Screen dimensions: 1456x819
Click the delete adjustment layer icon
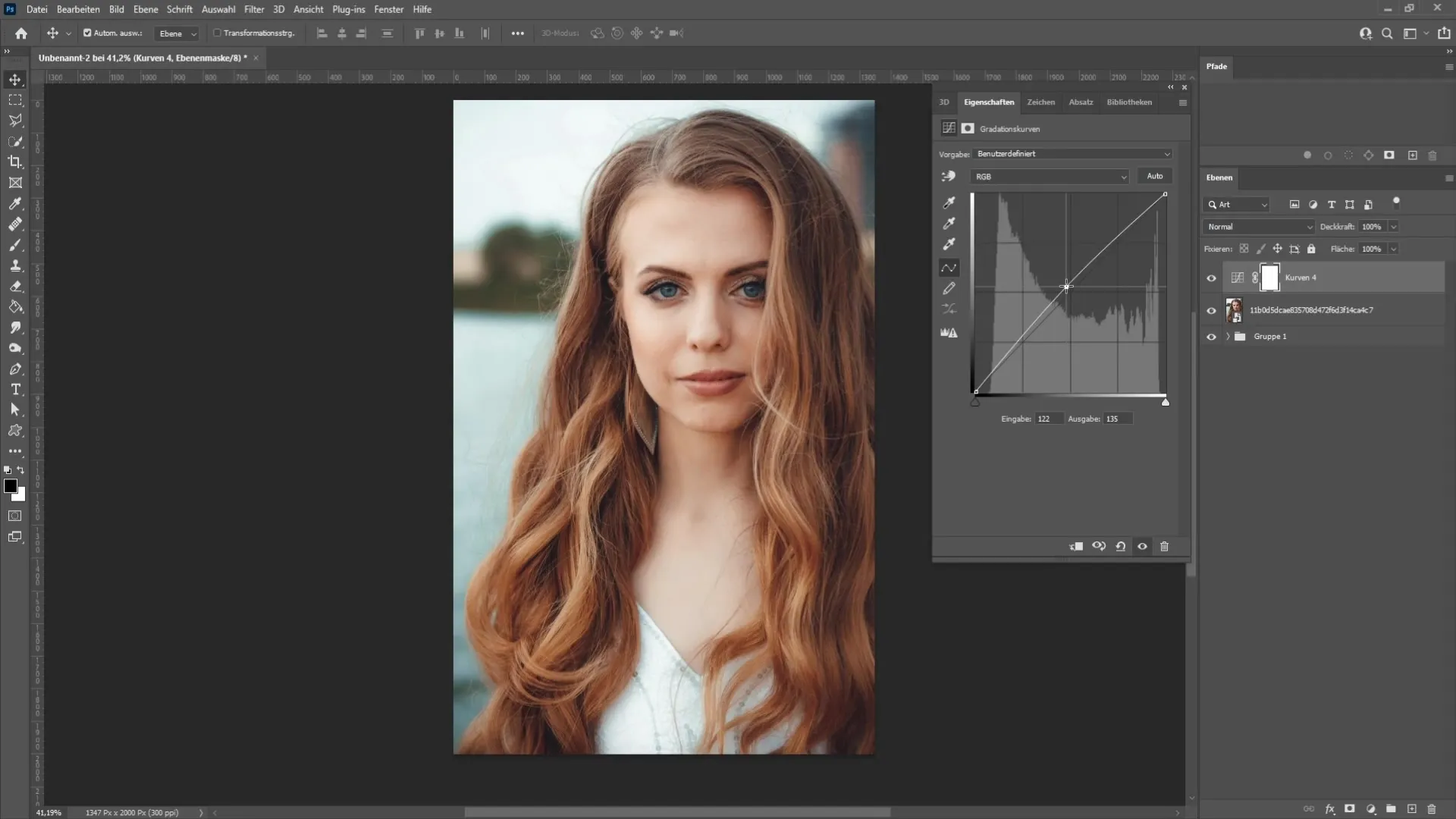pyautogui.click(x=1164, y=547)
